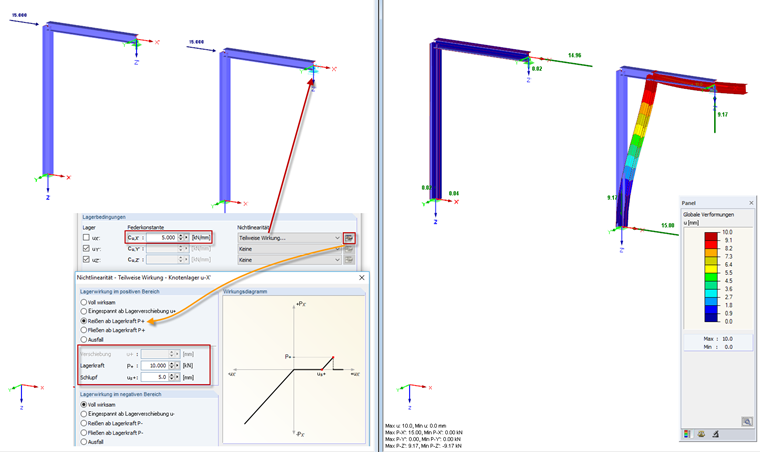Click the Lagerkraft P+ field 10.000
This screenshot has height=452, width=760.
(155, 366)
